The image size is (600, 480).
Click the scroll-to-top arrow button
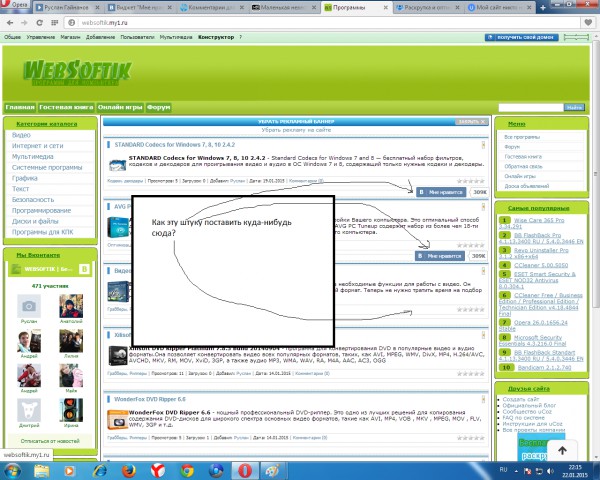coord(562,451)
